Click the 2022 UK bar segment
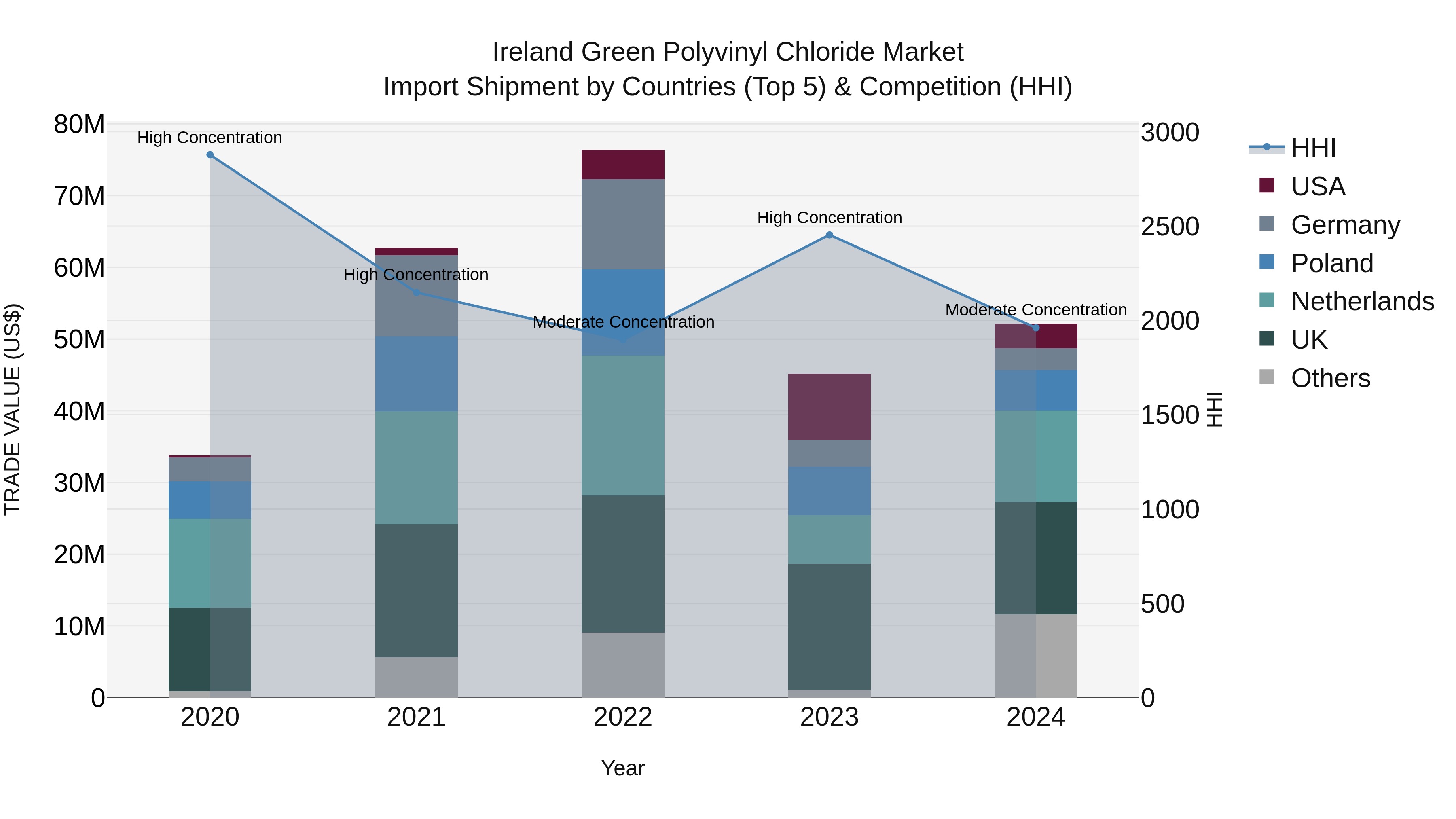The width and height of the screenshot is (1456, 819). [x=623, y=564]
